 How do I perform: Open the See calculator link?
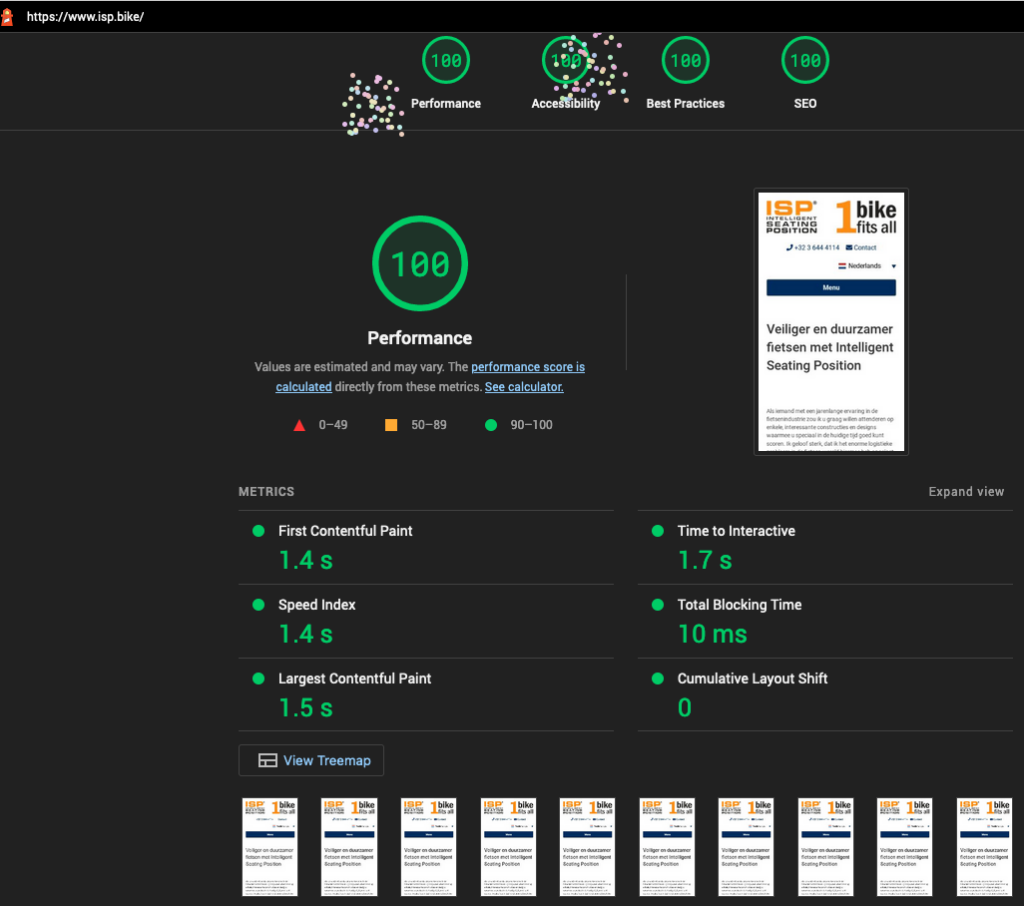point(524,387)
